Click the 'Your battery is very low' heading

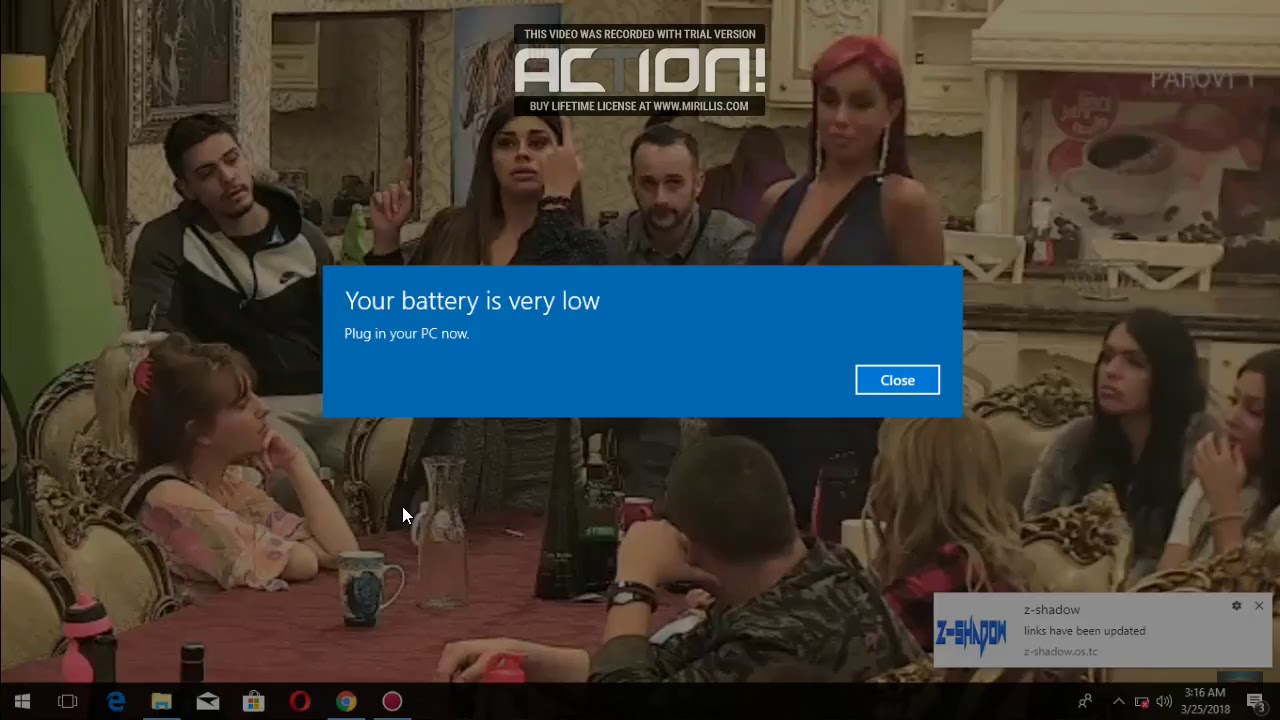tap(472, 300)
